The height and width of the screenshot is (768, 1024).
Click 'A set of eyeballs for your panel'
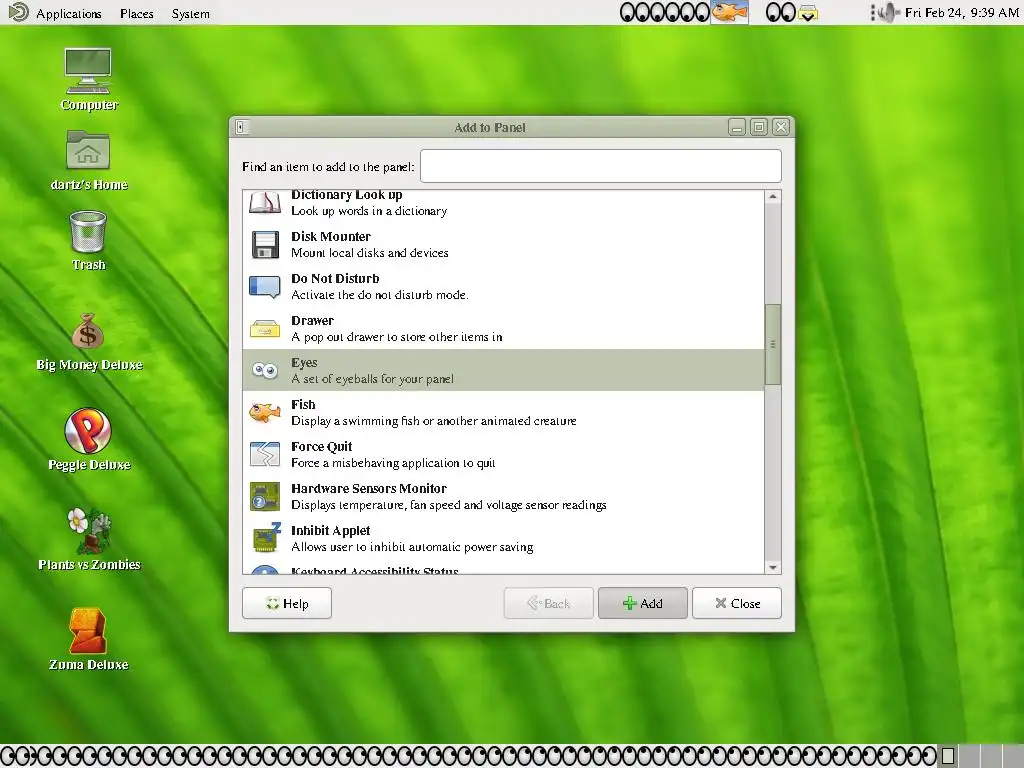[372, 379]
